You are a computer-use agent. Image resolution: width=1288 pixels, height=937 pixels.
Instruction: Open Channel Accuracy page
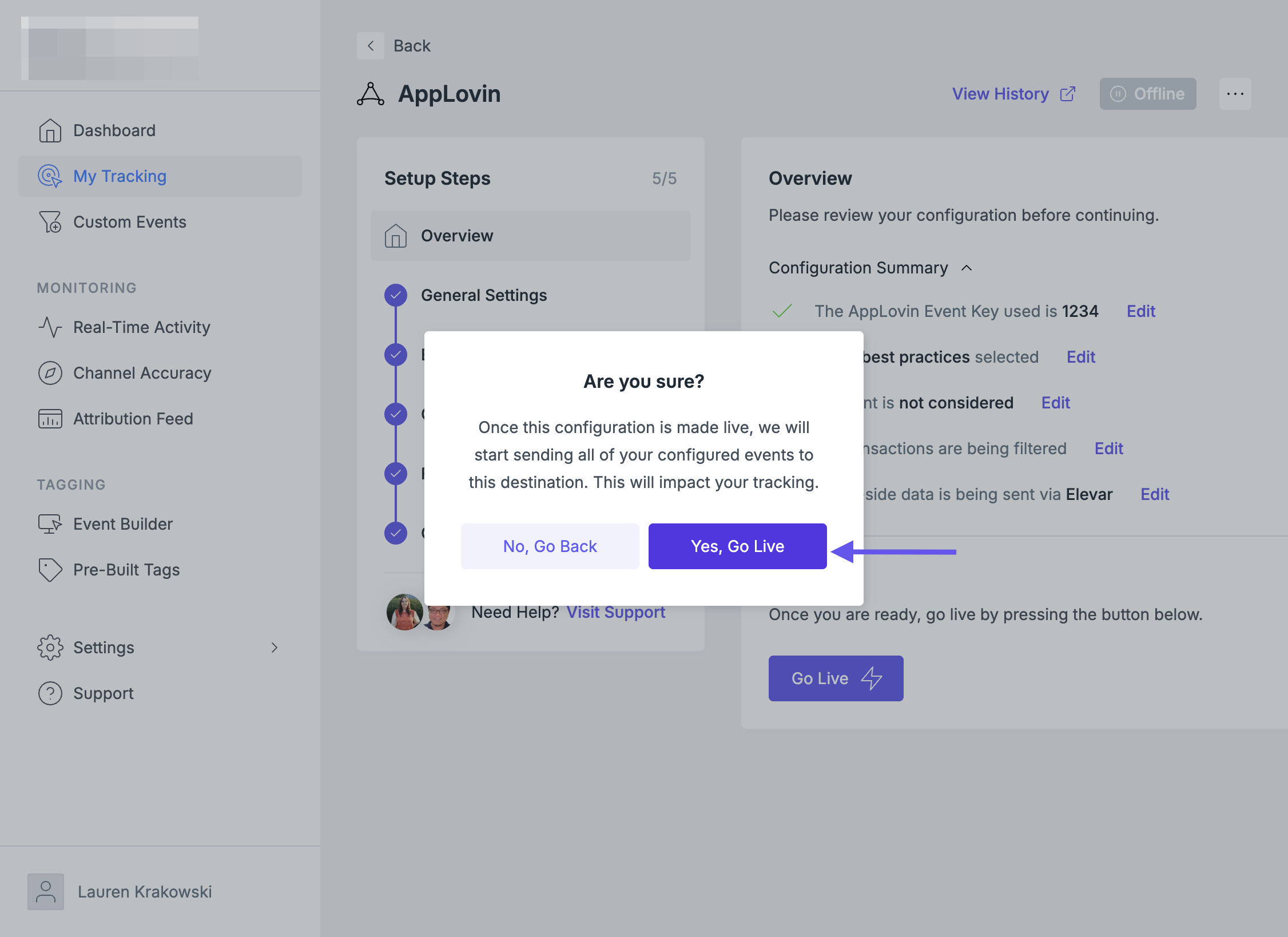[x=160, y=373]
